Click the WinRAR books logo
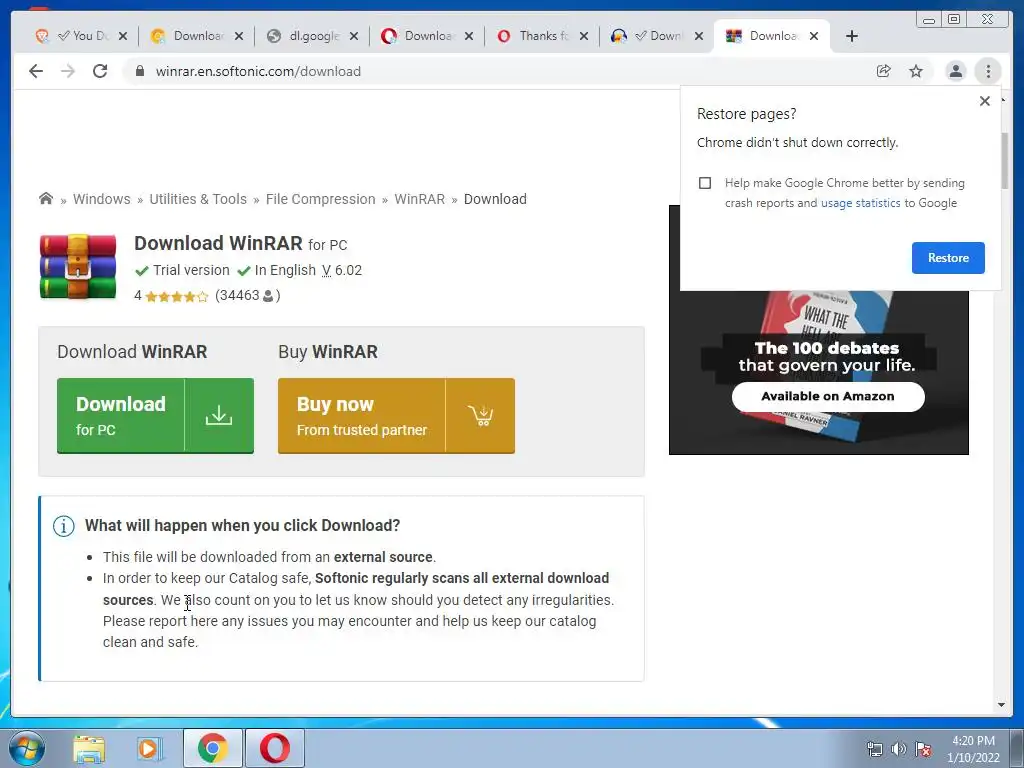The image size is (1024, 768). click(78, 266)
